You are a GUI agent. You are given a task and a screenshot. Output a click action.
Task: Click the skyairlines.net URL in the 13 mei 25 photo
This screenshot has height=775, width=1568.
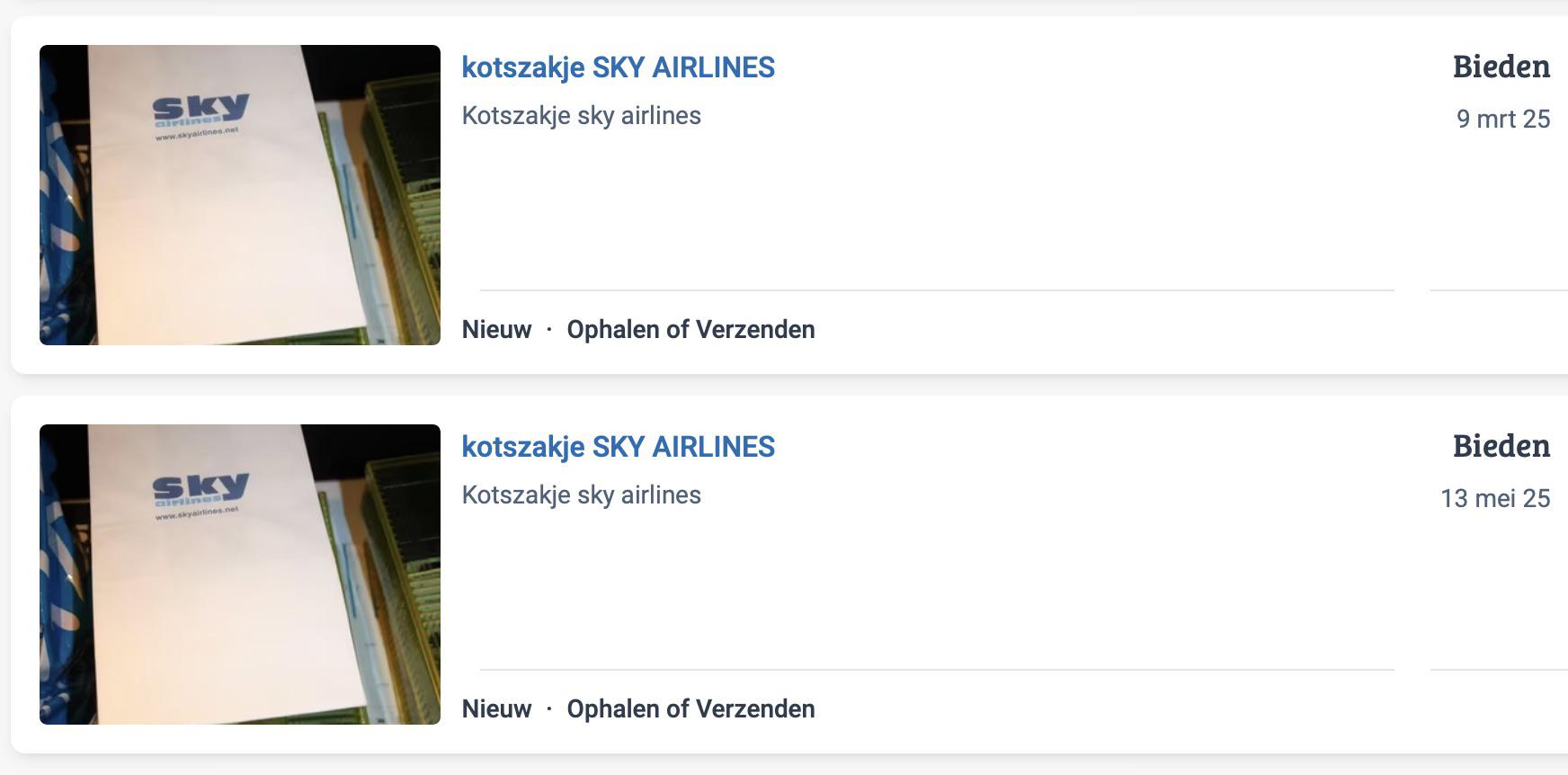pos(197,514)
